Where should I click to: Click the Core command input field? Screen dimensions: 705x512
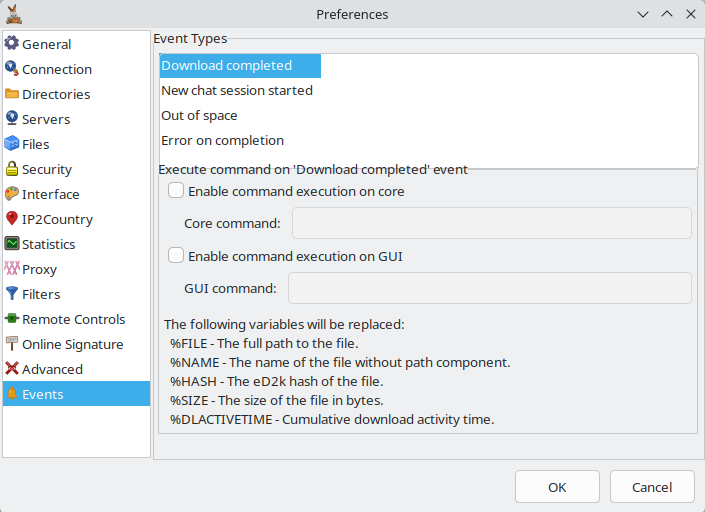click(x=491, y=223)
